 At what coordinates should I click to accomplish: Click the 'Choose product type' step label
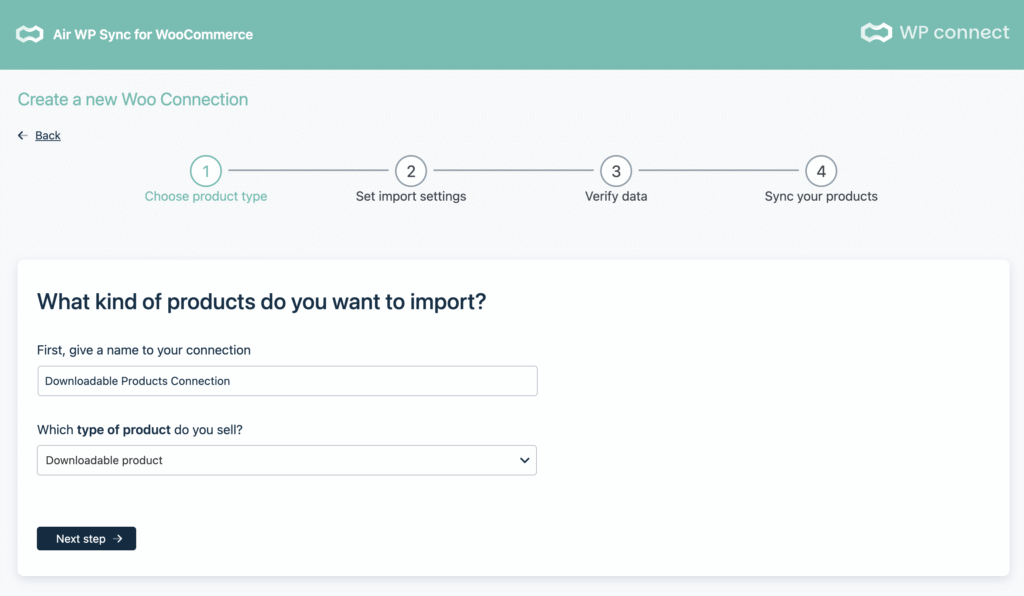tap(206, 197)
